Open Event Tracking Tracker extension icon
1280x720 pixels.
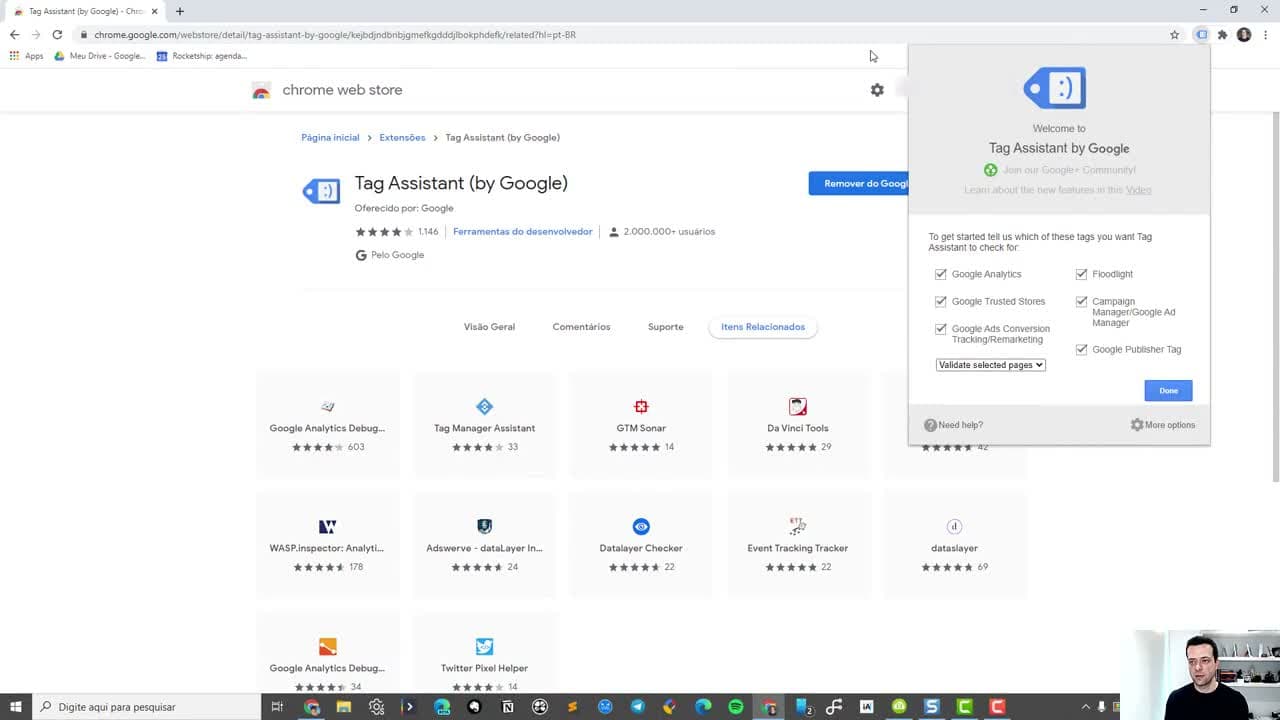click(x=797, y=526)
